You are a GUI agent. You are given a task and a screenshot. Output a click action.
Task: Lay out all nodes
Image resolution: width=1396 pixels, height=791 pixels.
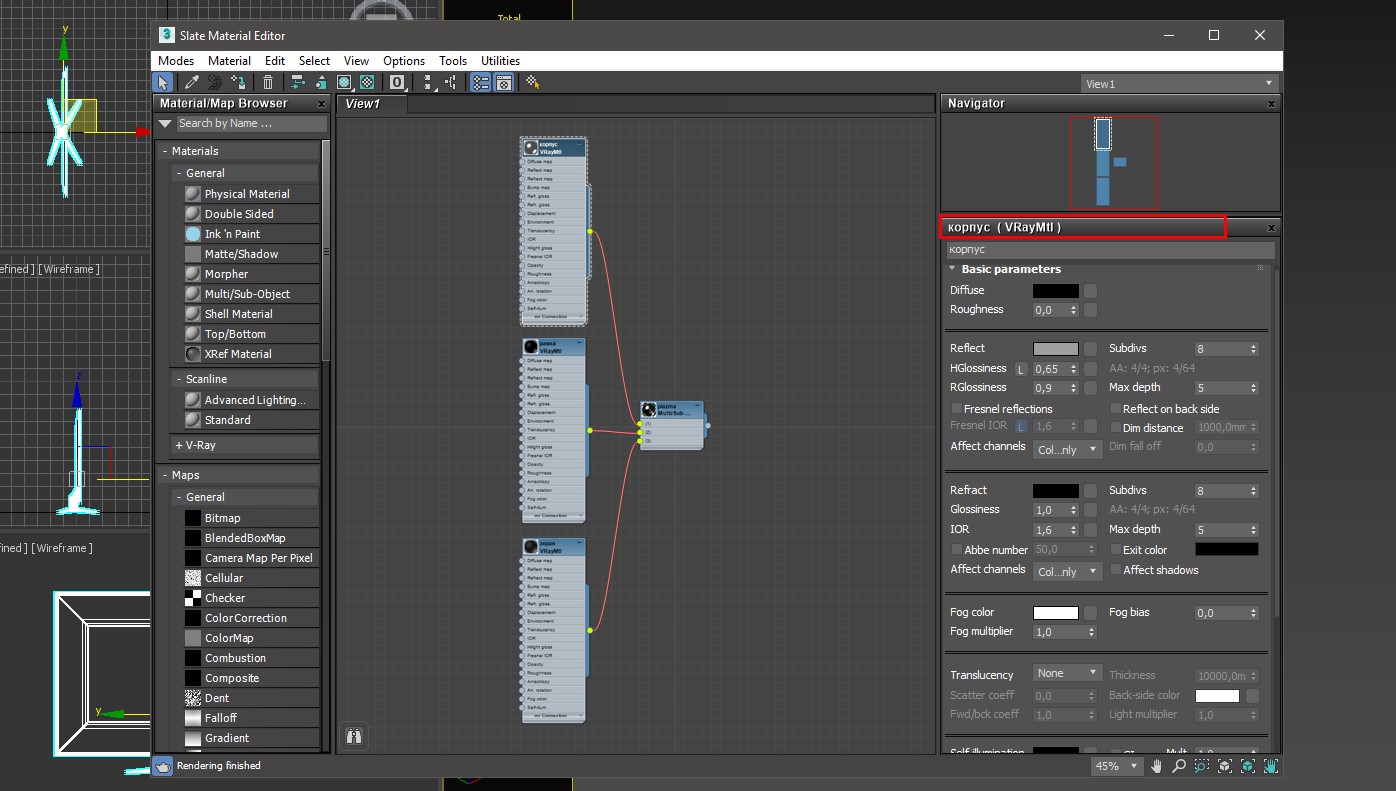click(428, 83)
